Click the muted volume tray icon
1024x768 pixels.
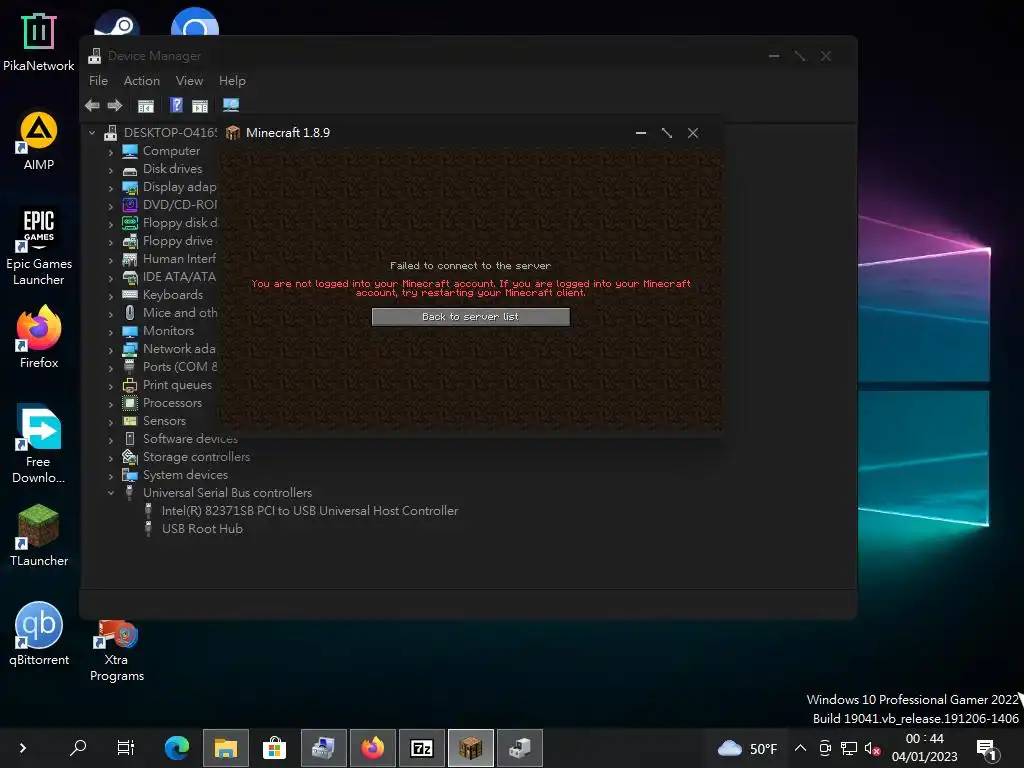pos(872,748)
